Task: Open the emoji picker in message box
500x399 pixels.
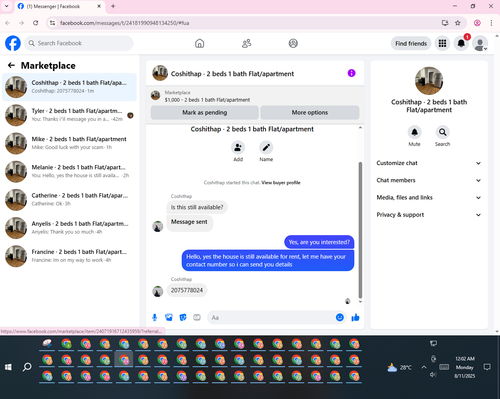Action: tap(340, 317)
